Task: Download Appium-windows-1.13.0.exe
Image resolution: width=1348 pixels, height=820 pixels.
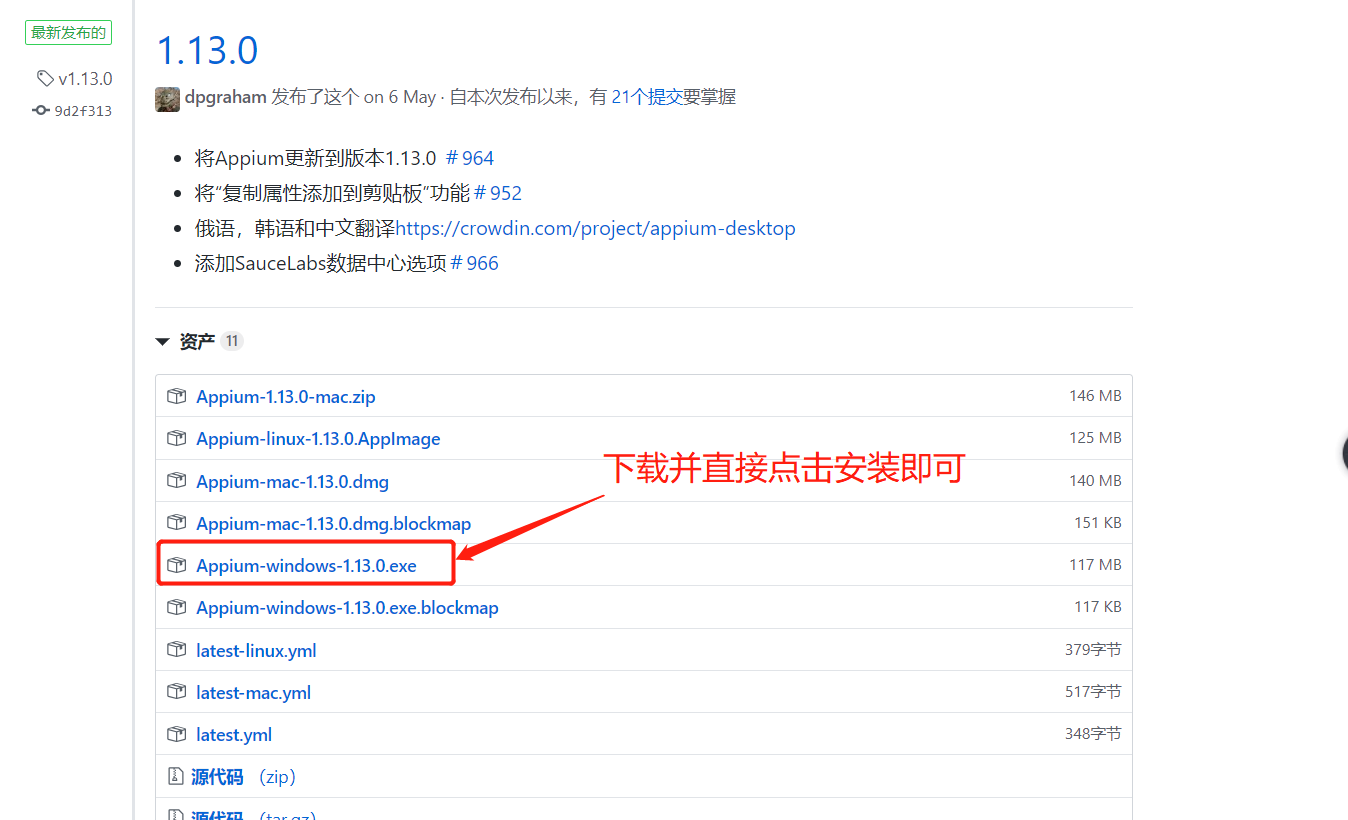Action: 306,566
